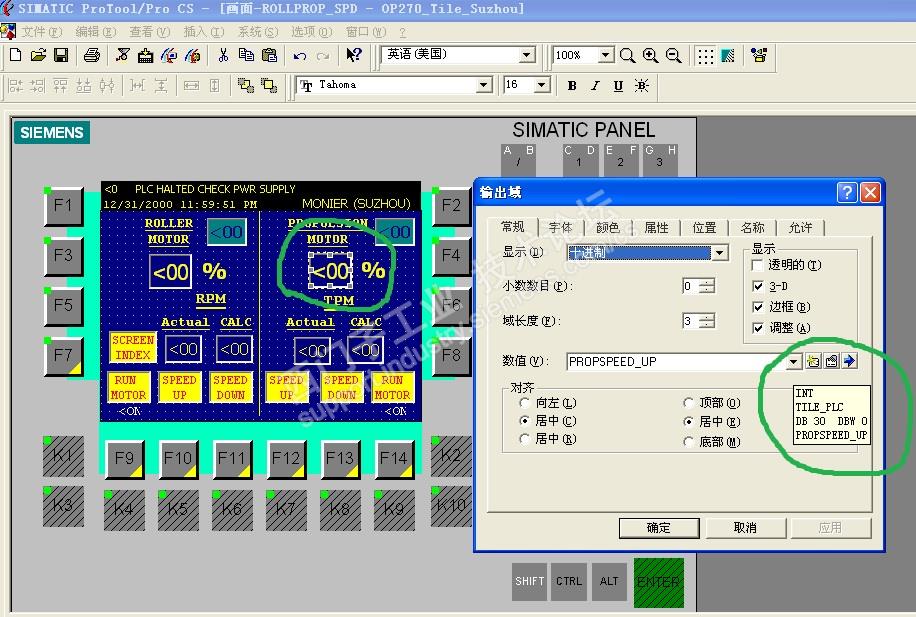Click the Paste clipboard icon

(269, 55)
